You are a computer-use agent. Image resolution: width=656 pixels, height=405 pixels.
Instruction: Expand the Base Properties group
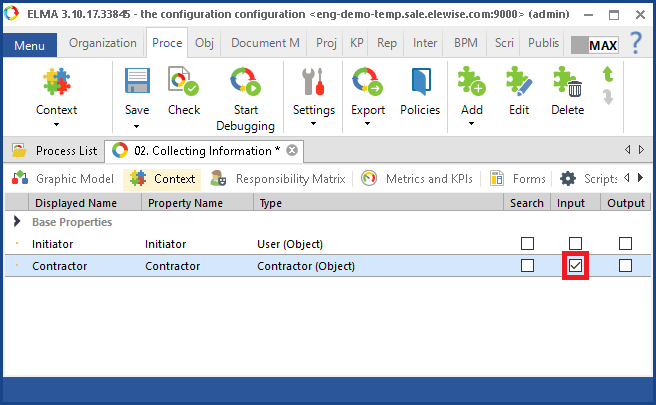pyautogui.click(x=17, y=222)
